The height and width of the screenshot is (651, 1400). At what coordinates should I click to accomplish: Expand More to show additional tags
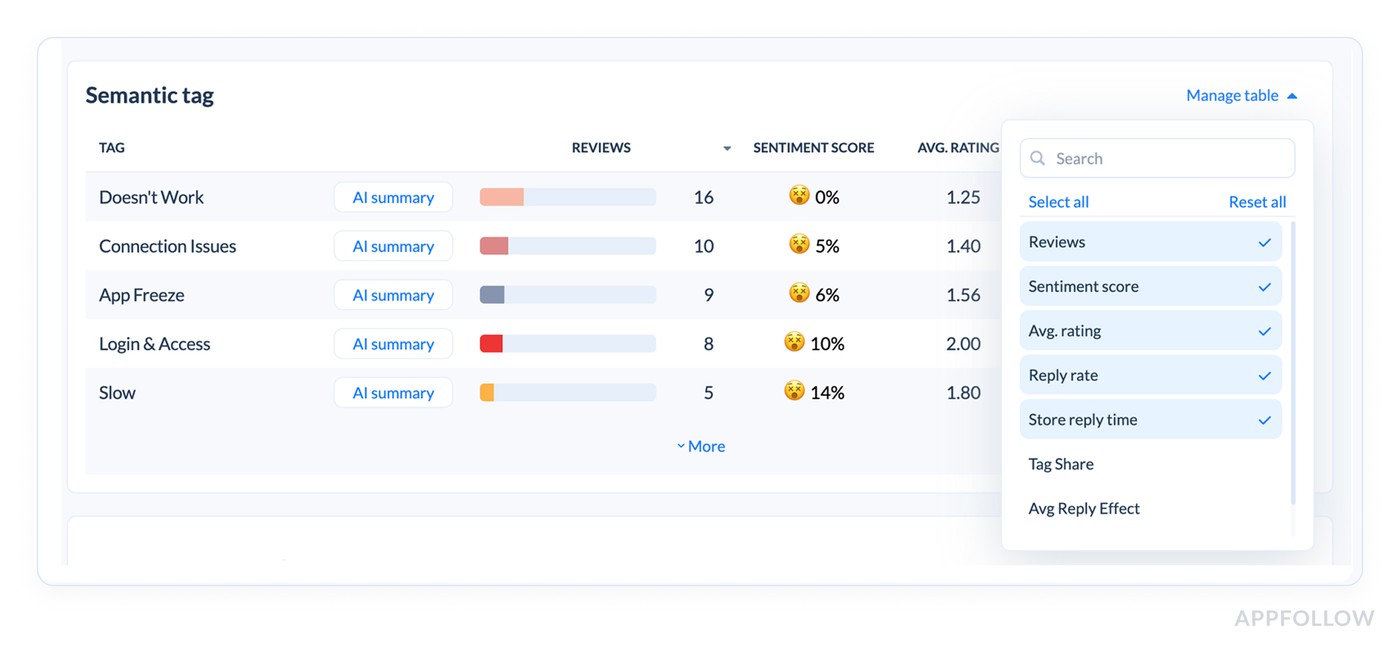click(700, 445)
